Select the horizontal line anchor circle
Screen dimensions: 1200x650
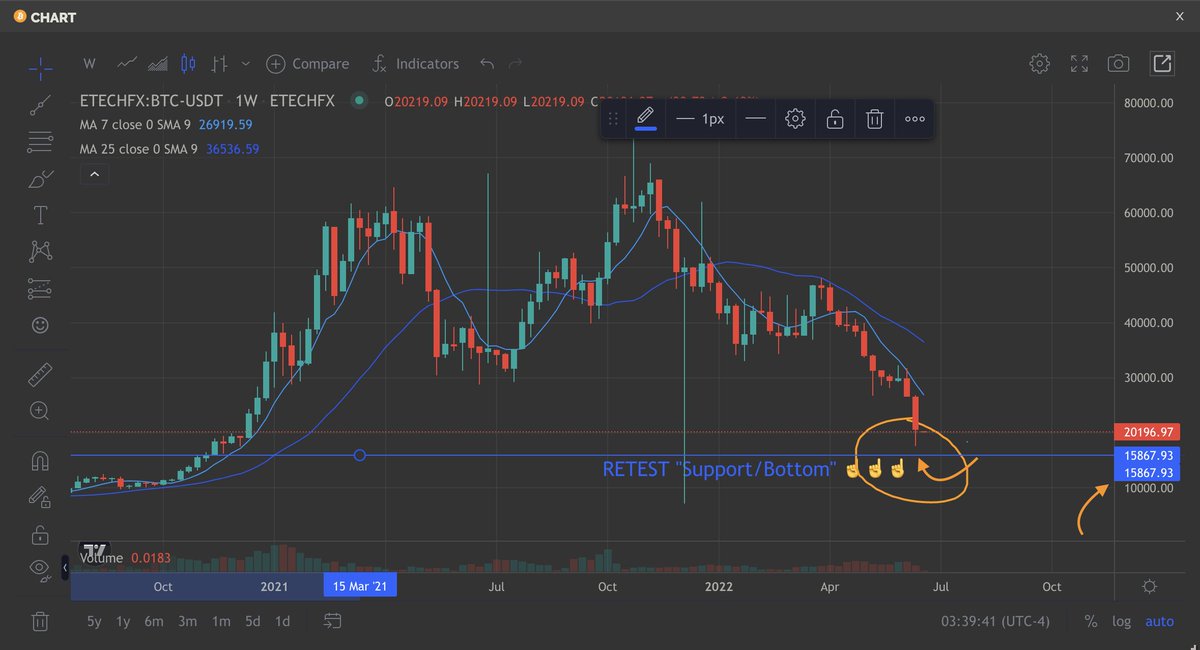pos(360,456)
